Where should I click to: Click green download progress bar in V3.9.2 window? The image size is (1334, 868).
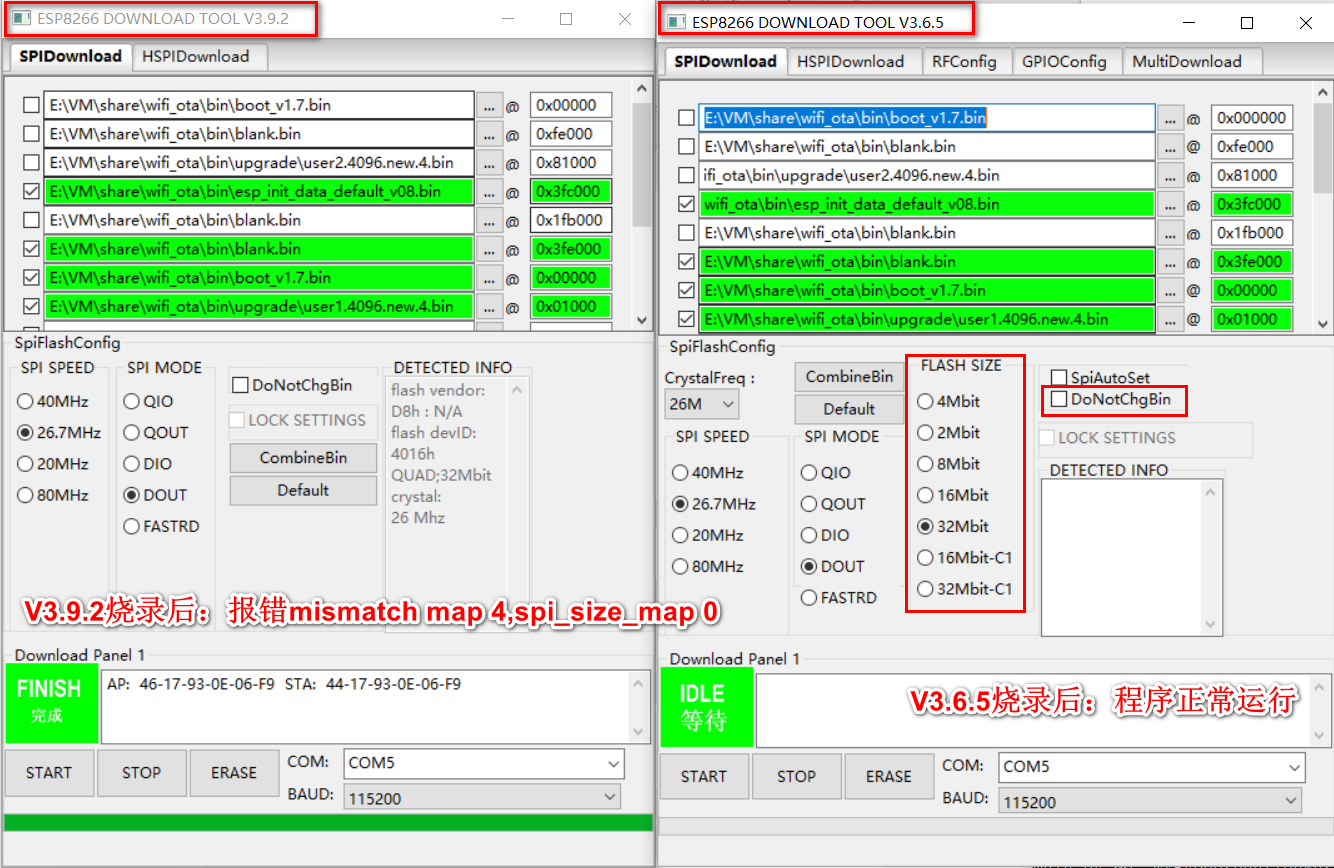[328, 822]
